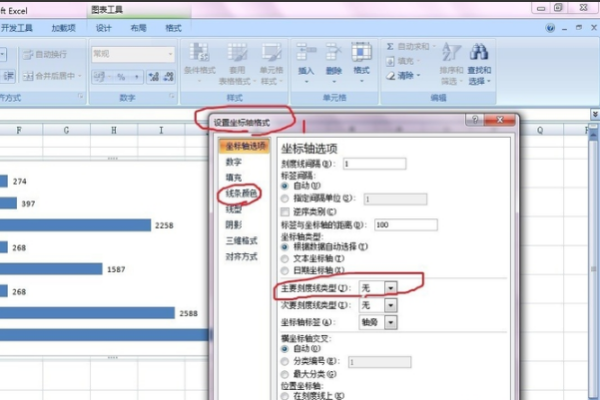
Task: Open the 排序和筛选 sort and filter icon
Action: point(451,53)
